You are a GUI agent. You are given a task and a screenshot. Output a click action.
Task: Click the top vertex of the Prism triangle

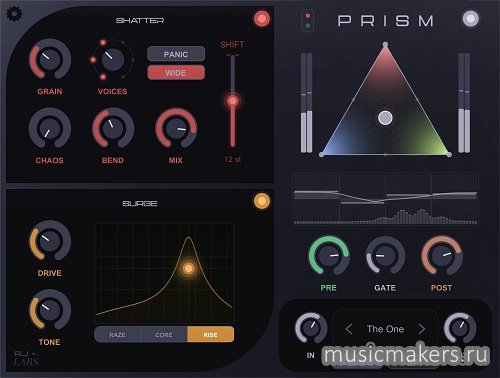(x=385, y=44)
